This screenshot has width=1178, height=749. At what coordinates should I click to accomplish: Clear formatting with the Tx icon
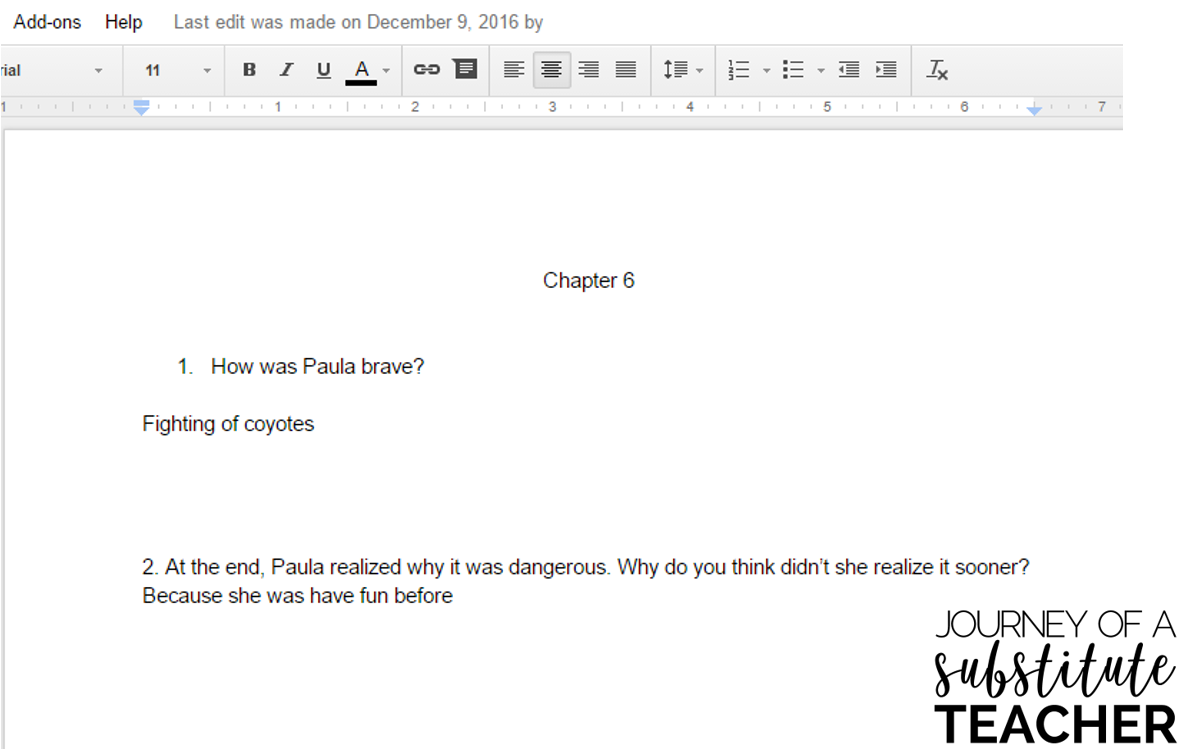[937, 70]
